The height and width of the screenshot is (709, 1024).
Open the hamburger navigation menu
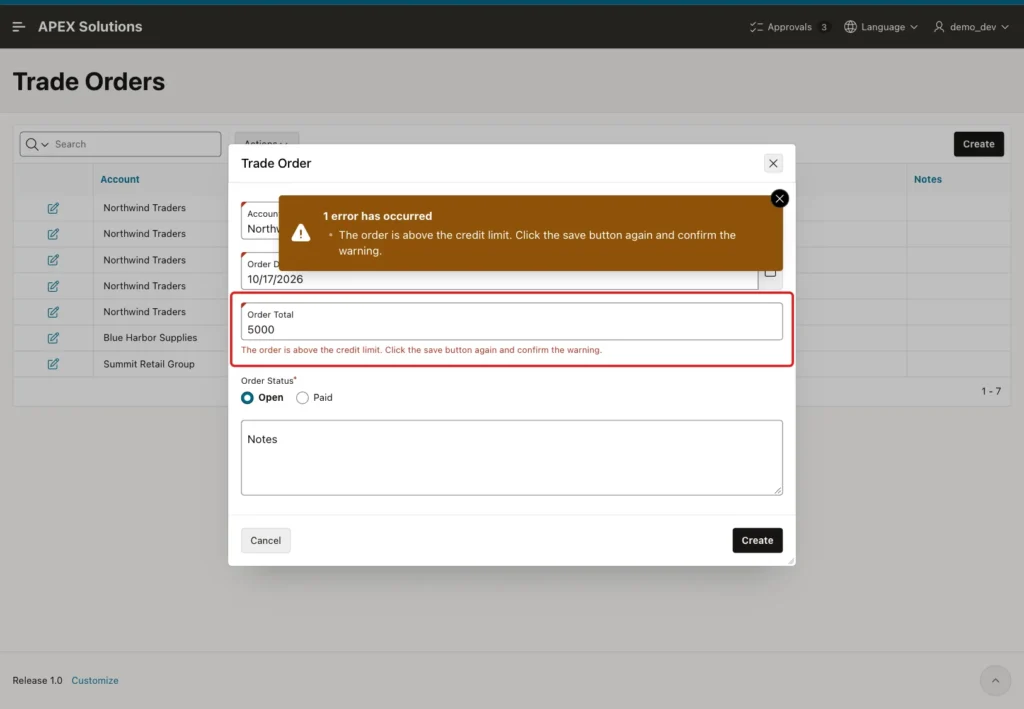(18, 27)
